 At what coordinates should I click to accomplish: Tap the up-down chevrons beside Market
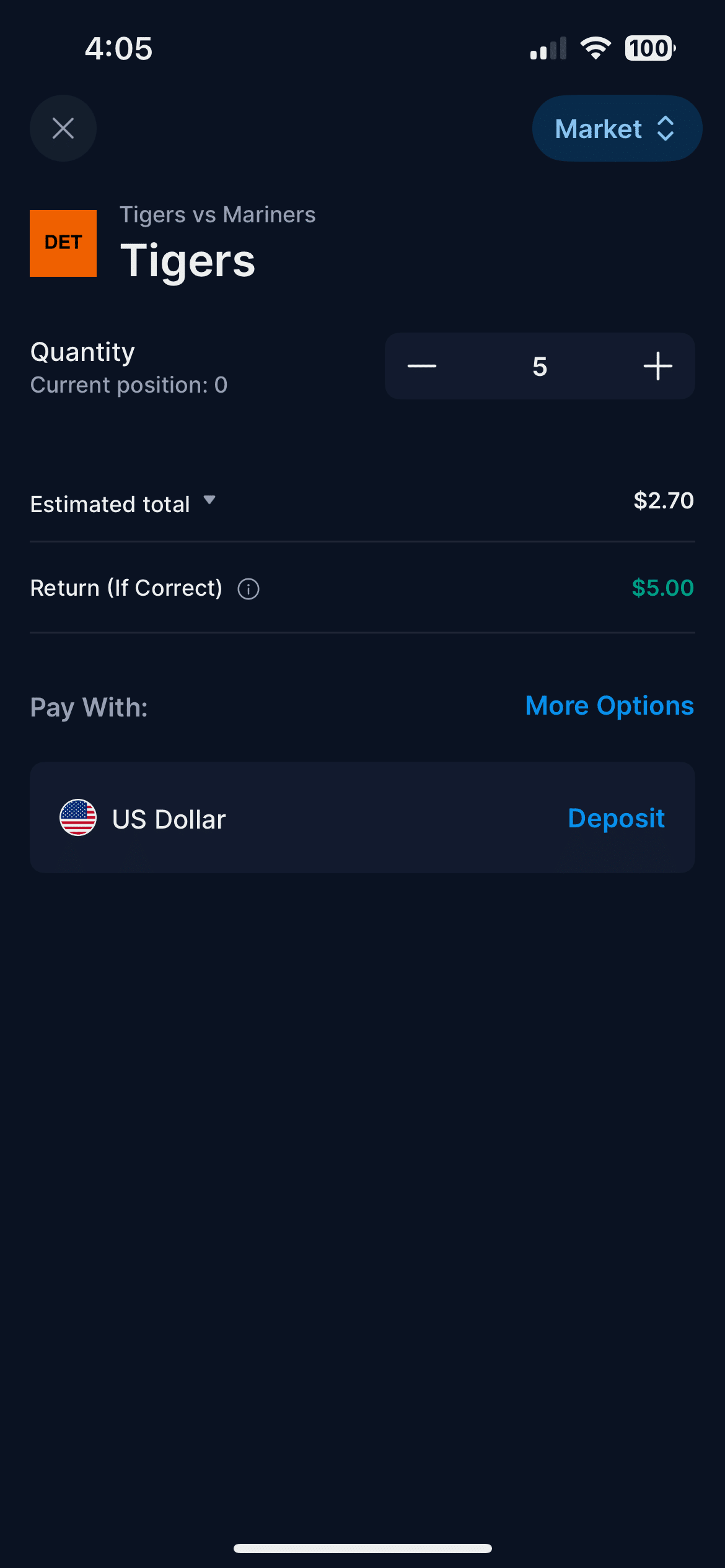666,129
